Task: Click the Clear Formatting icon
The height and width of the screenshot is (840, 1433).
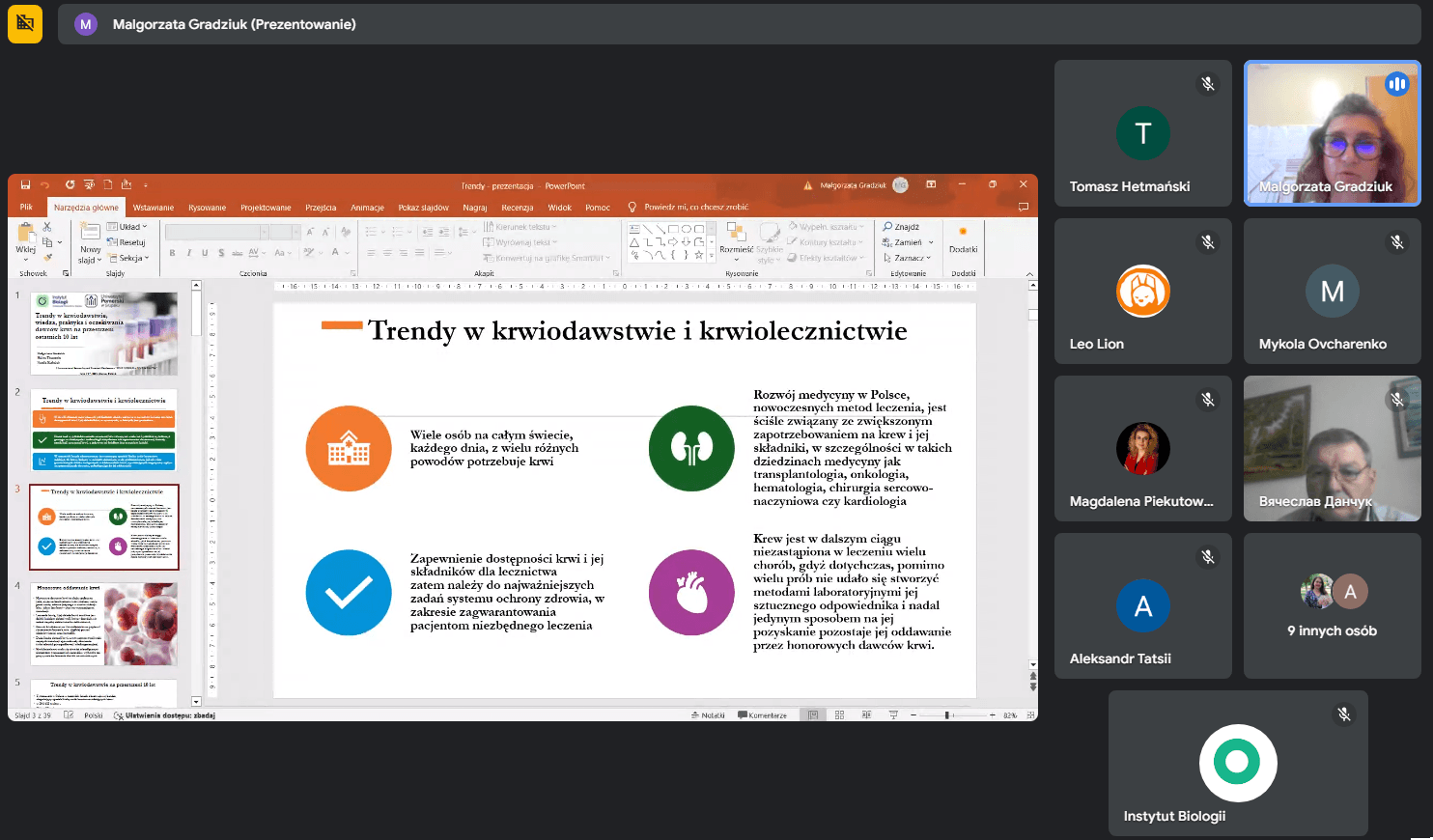Action: click(346, 232)
